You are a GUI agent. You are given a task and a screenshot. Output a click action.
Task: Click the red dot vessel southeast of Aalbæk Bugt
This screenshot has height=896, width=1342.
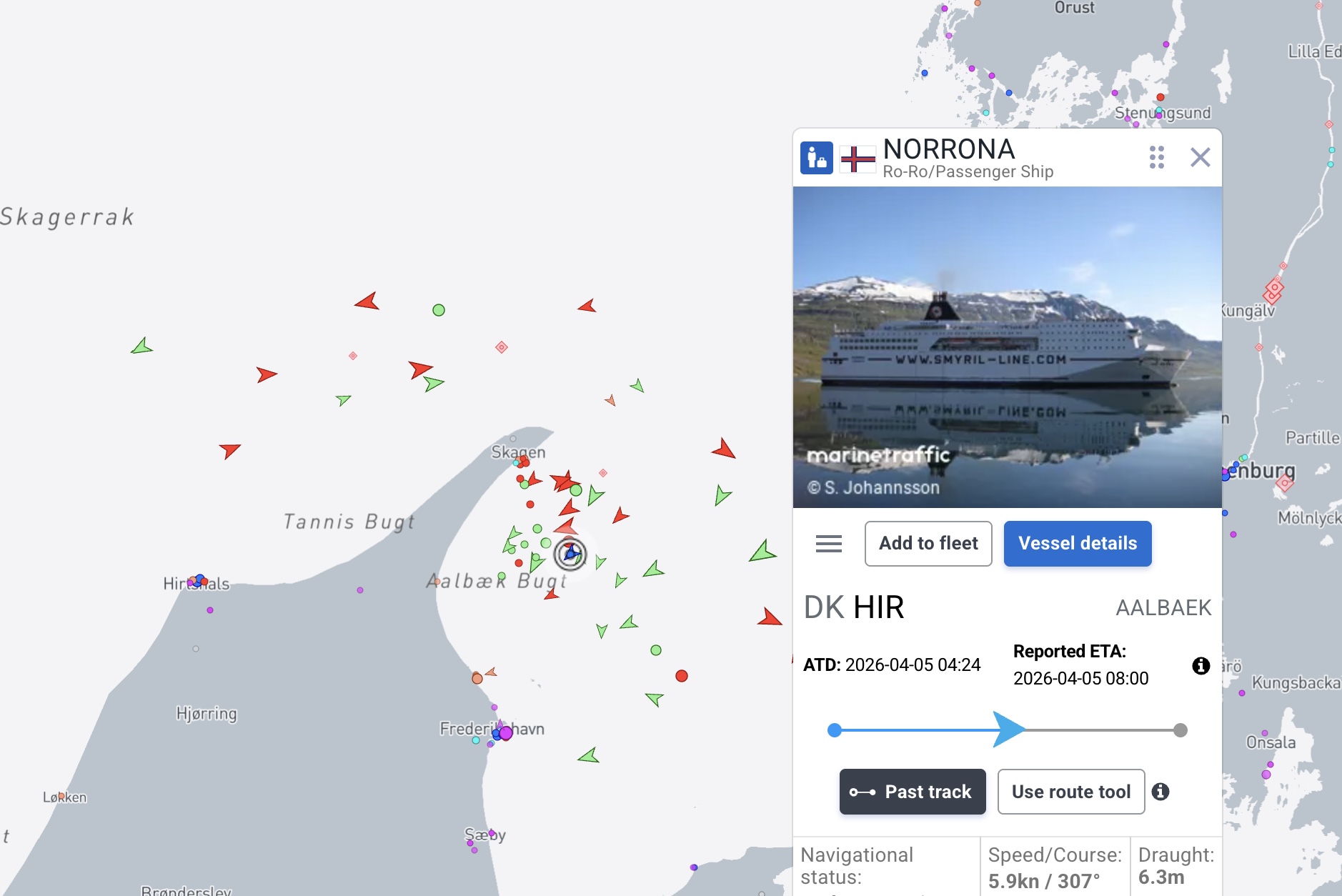[x=682, y=676]
